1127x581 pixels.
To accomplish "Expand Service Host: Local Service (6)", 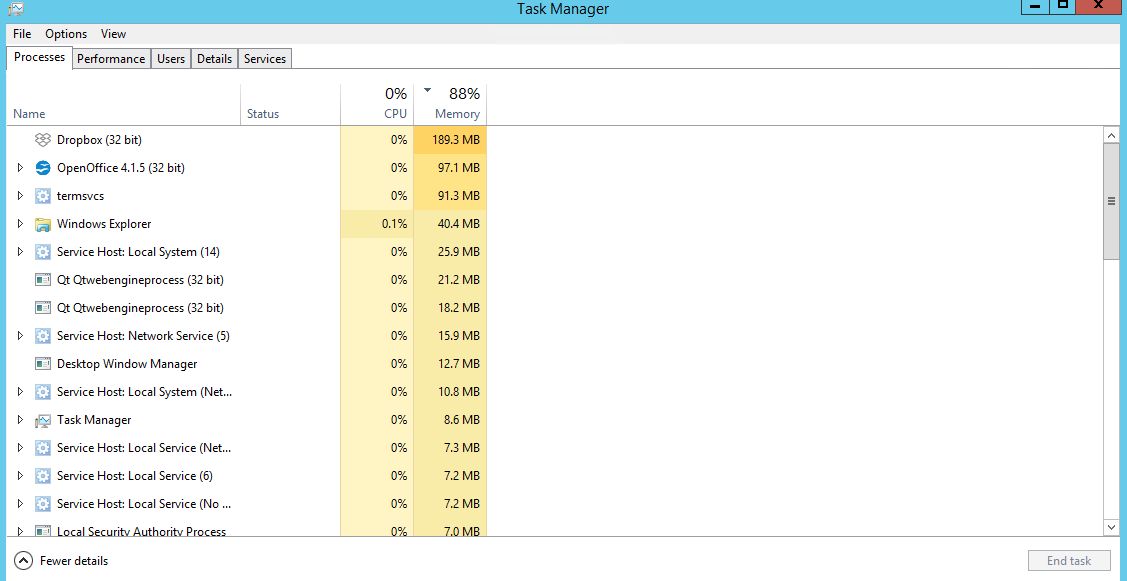I will 20,476.
